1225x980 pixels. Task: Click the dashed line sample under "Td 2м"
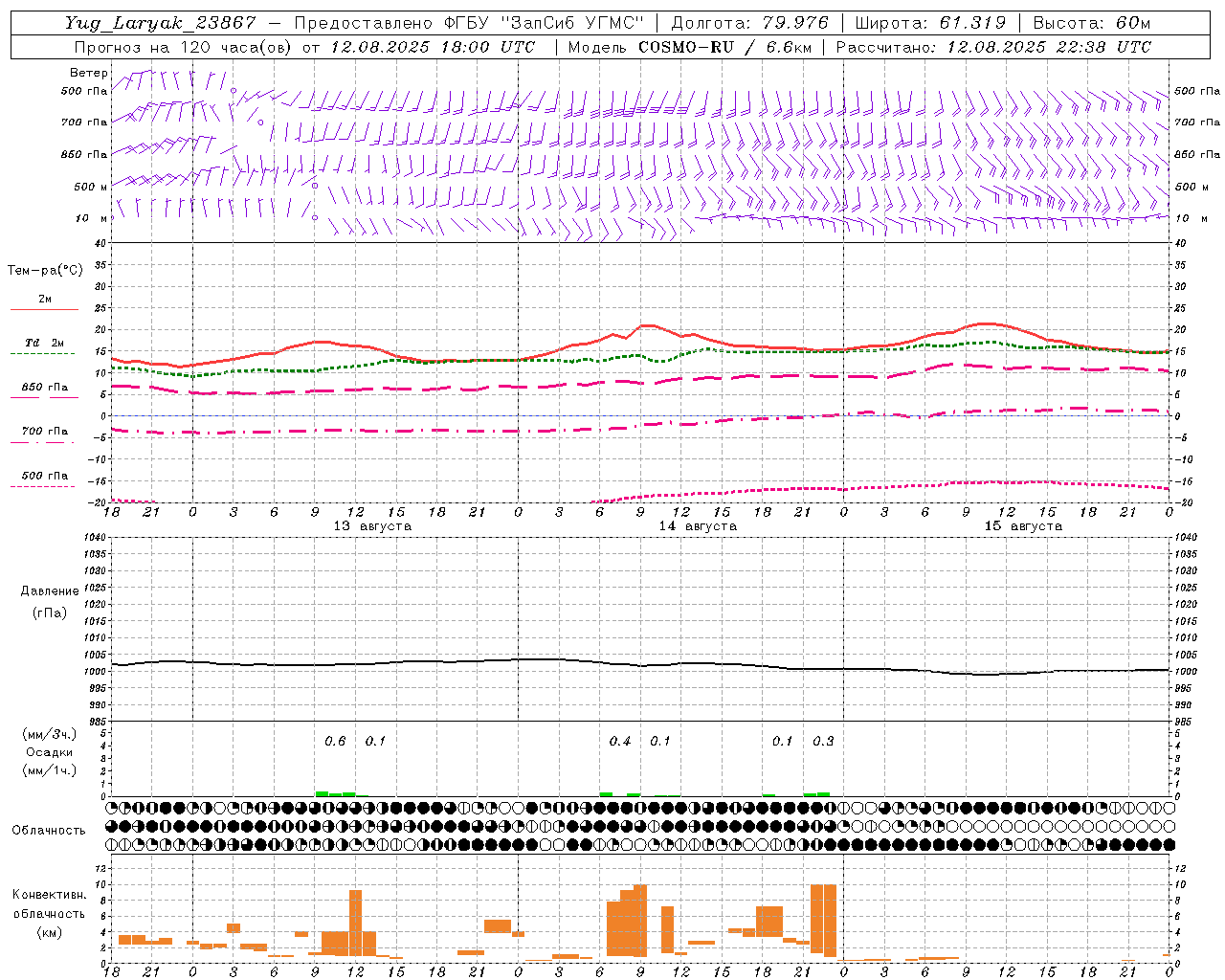[x=42, y=354]
